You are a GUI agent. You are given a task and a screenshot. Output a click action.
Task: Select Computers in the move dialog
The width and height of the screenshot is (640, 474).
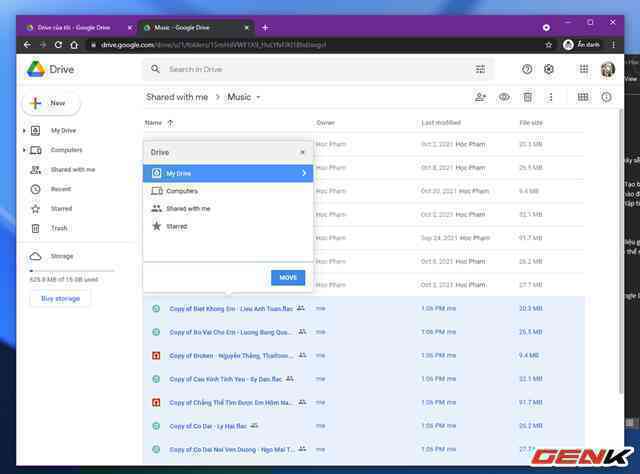pyautogui.click(x=228, y=191)
